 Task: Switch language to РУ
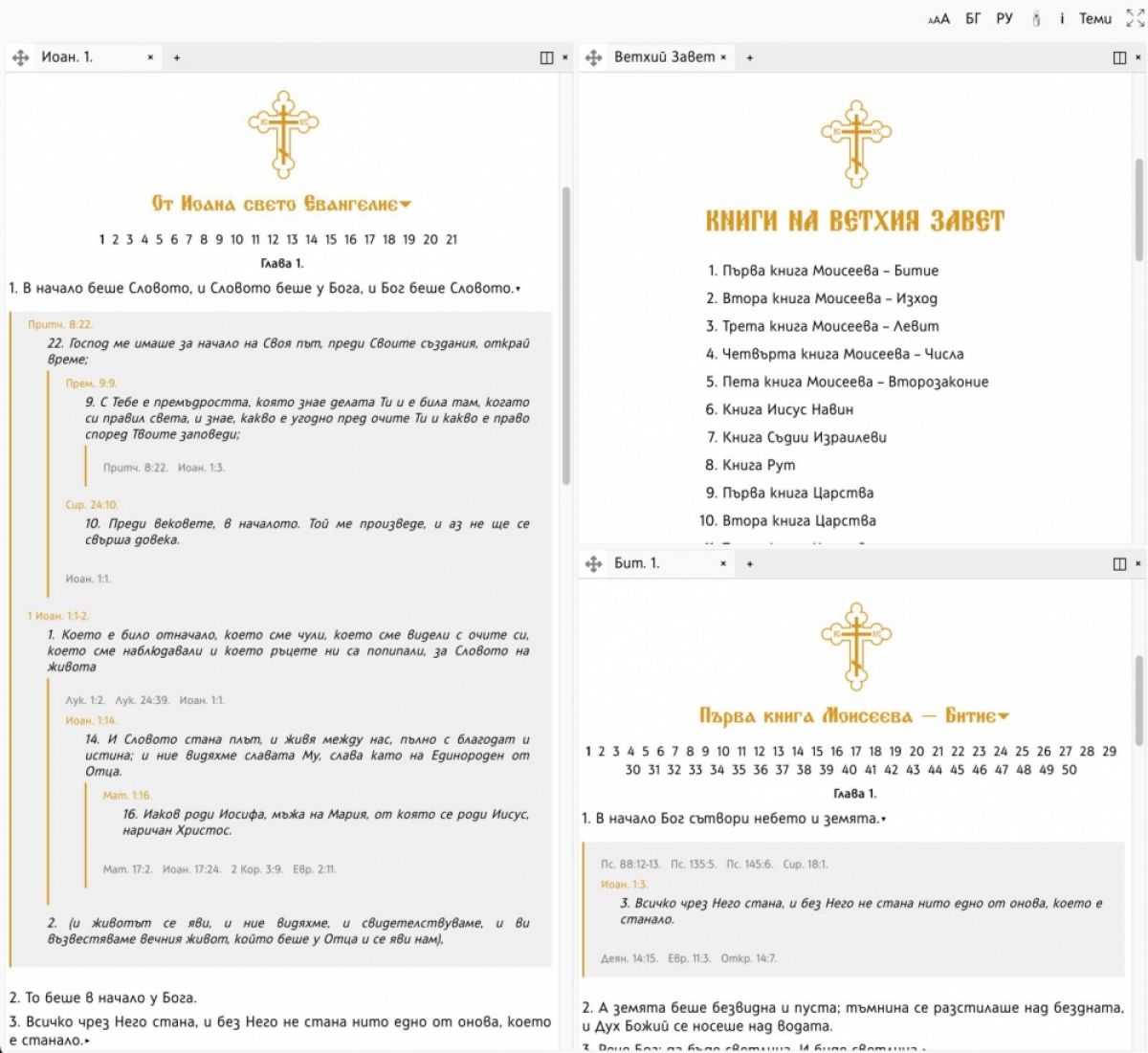pos(1004,19)
